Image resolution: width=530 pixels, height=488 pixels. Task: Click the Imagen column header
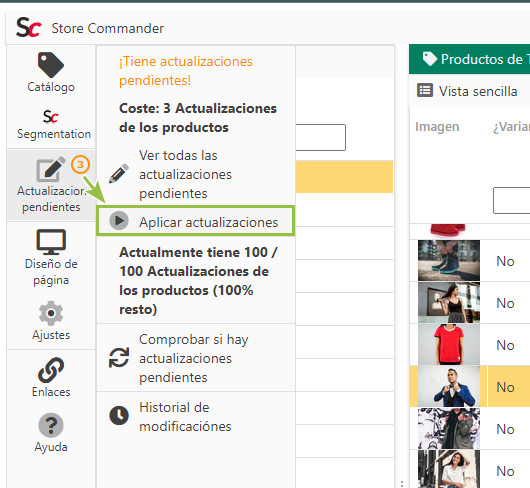pos(437,127)
